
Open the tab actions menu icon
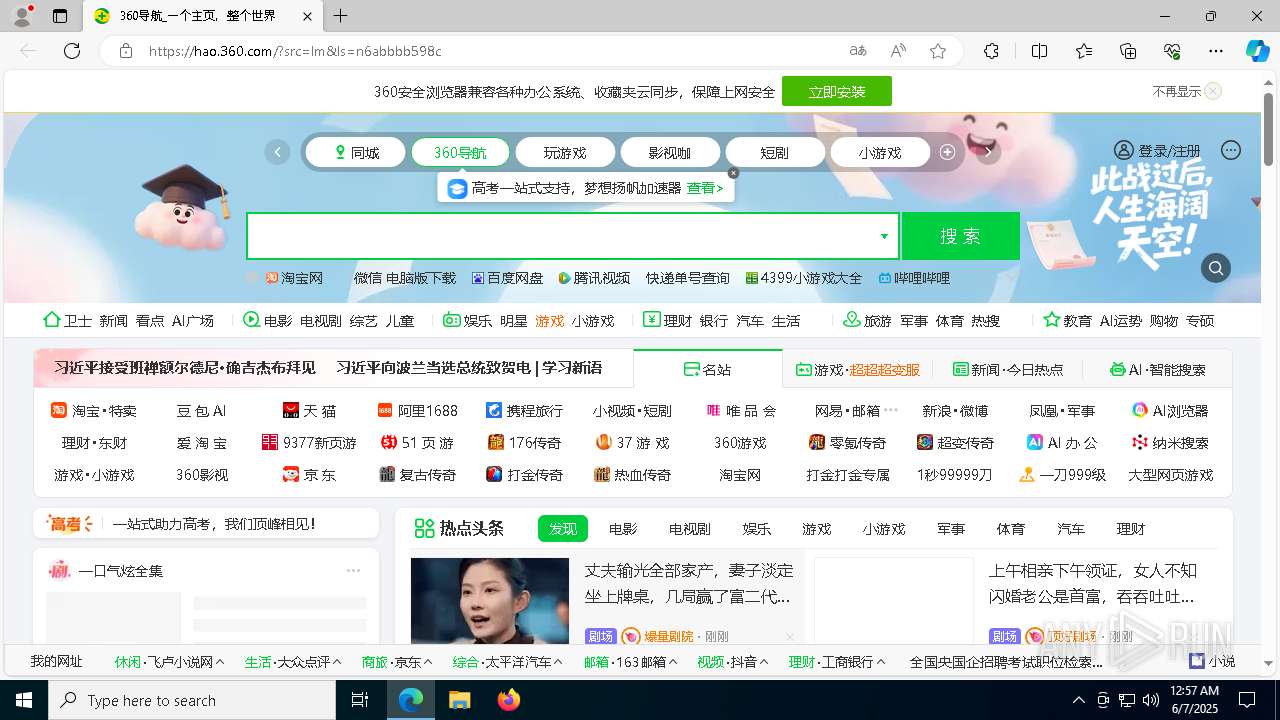pyautogui.click(x=60, y=16)
